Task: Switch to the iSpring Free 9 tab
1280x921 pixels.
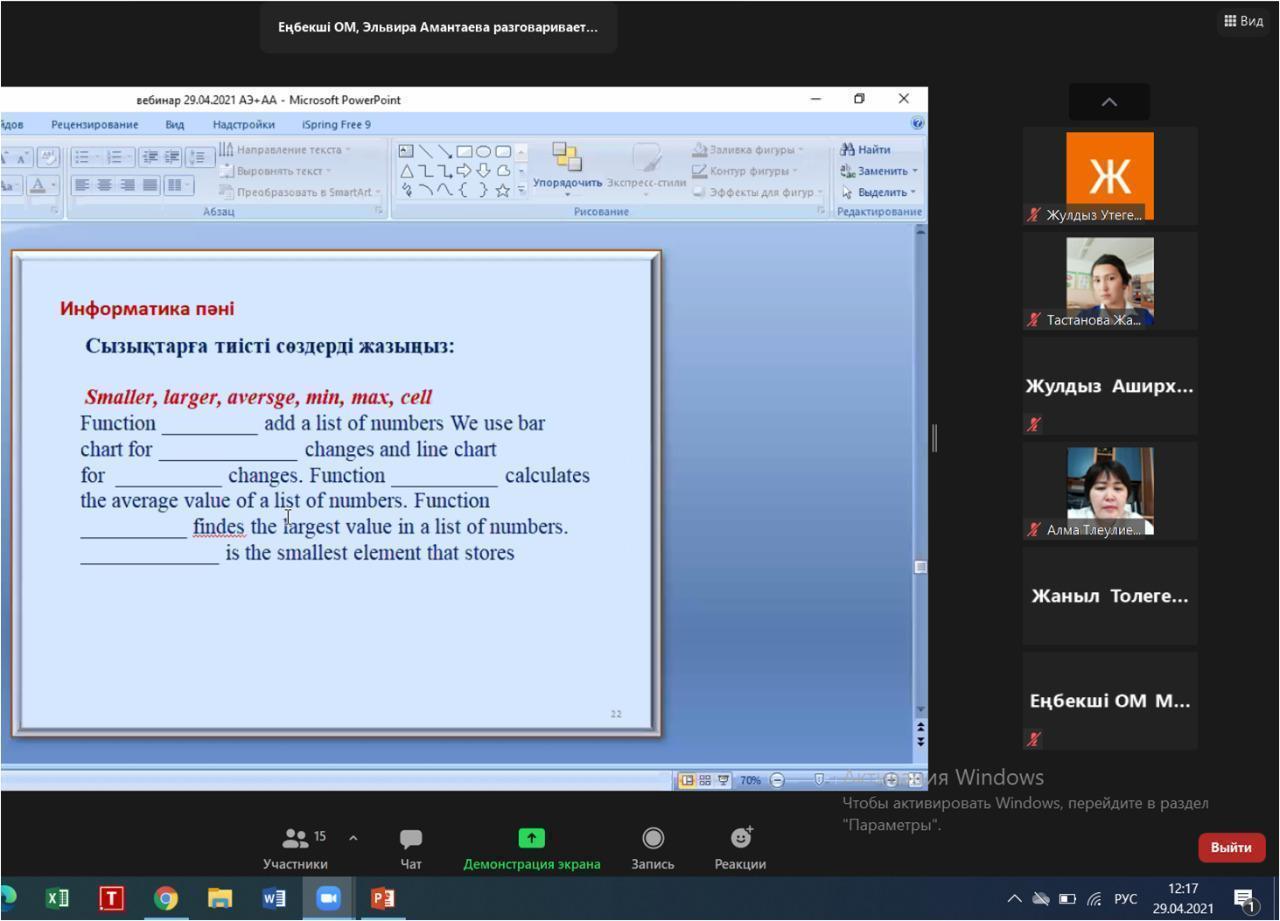Action: coord(336,124)
